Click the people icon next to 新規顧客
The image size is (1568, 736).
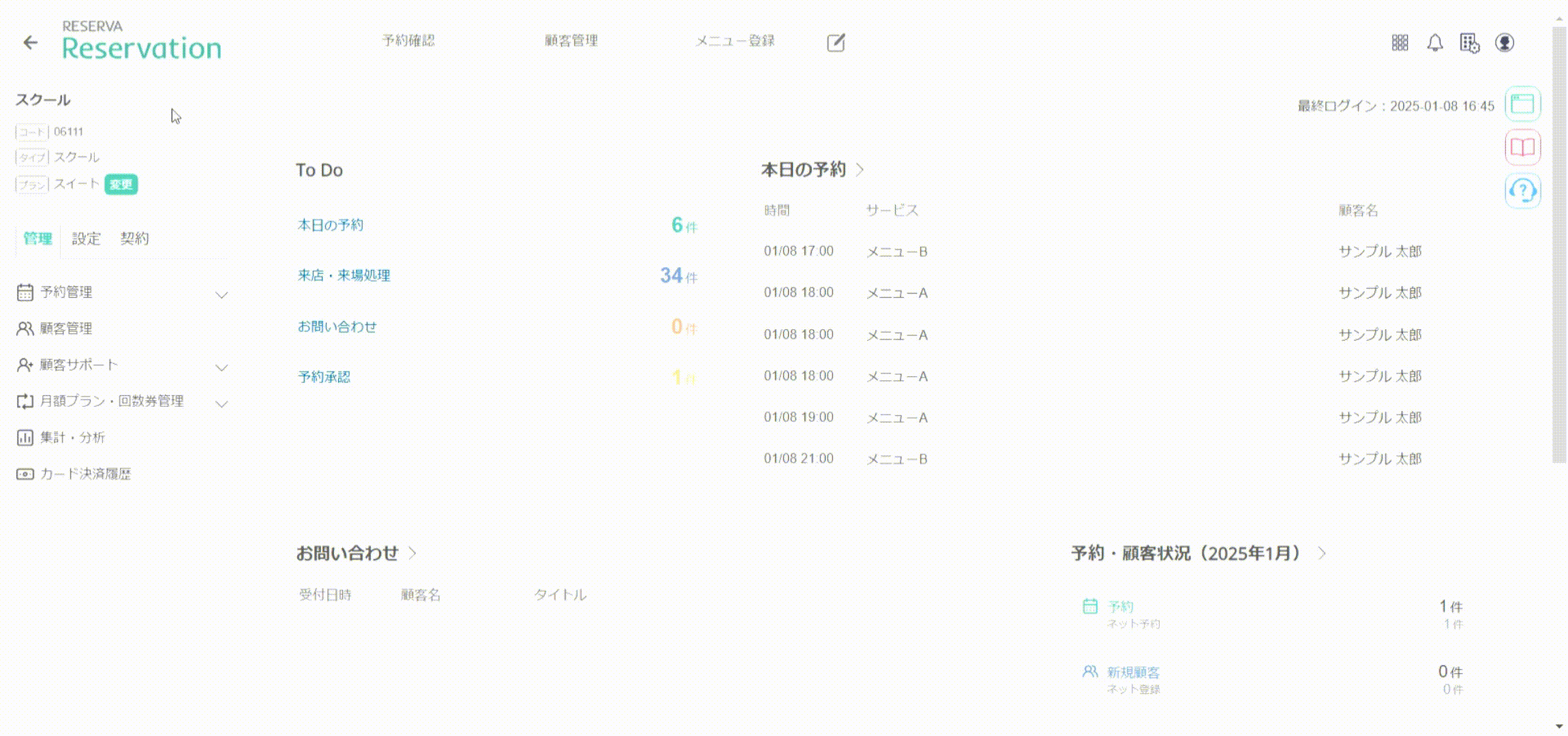click(x=1090, y=671)
